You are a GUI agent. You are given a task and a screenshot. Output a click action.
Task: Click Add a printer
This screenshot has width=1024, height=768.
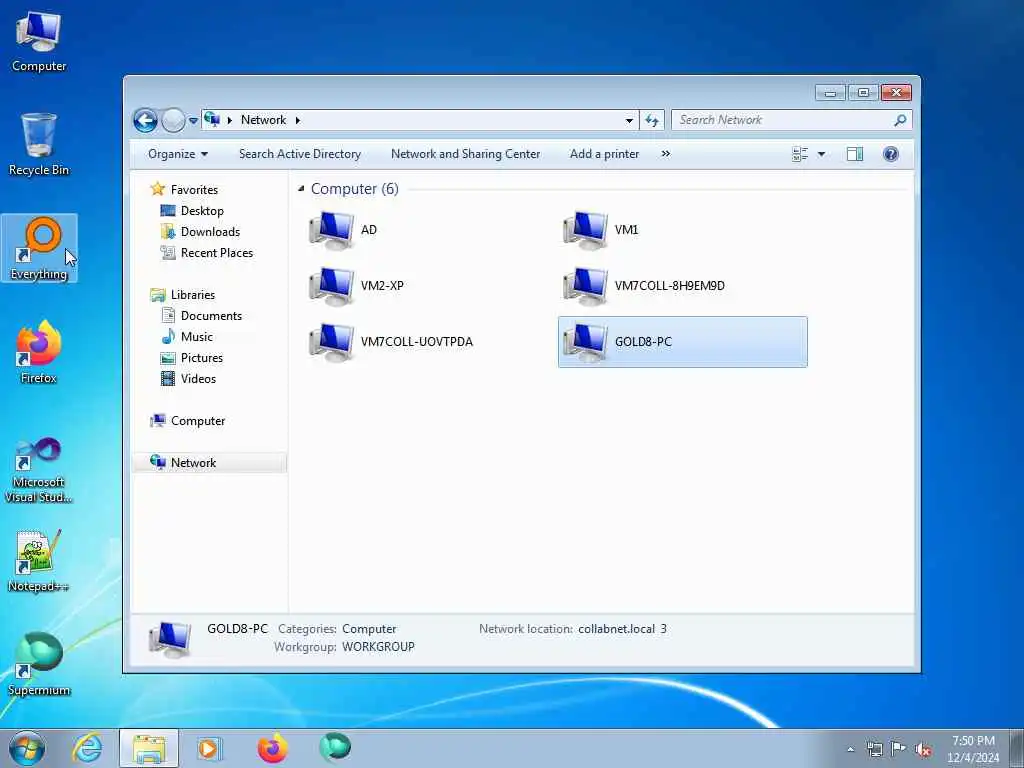(604, 154)
